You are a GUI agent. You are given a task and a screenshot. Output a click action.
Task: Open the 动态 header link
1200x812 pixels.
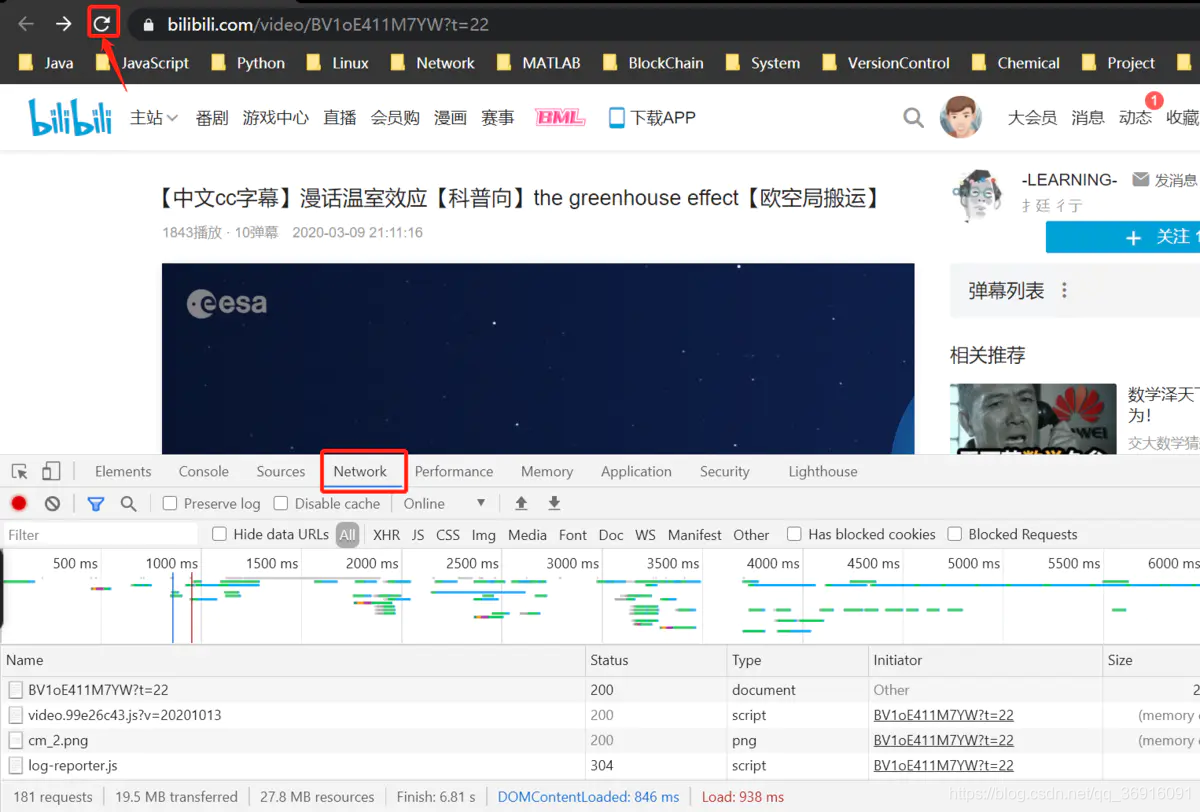tap(1135, 118)
